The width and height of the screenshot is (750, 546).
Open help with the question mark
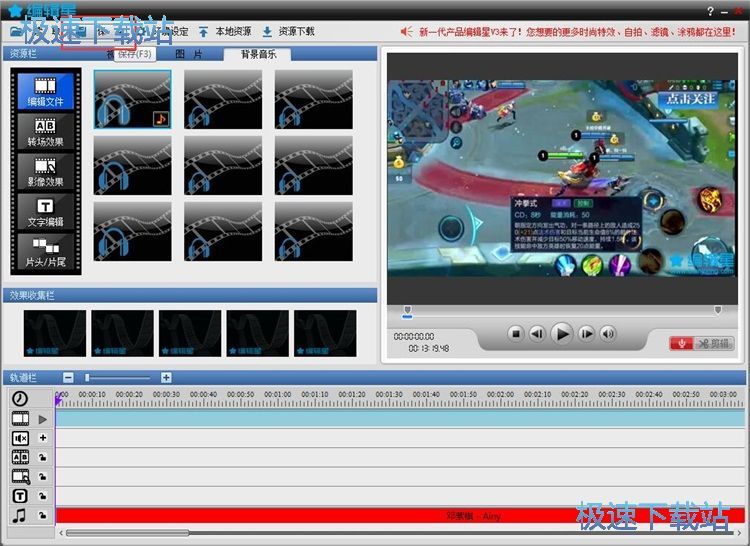tap(710, 11)
